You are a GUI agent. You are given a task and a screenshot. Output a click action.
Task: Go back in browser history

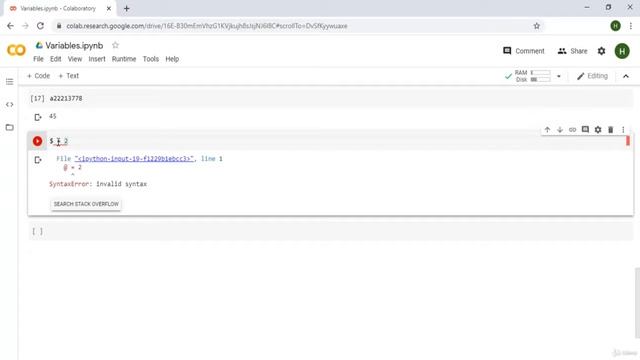(10, 26)
